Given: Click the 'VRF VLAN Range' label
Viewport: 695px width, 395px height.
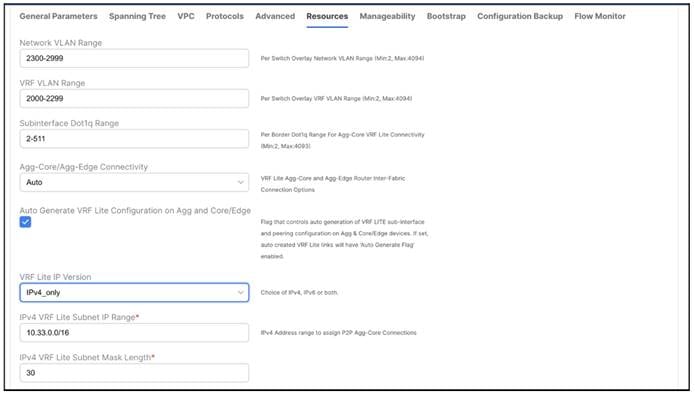Looking at the screenshot, I should tap(52, 83).
